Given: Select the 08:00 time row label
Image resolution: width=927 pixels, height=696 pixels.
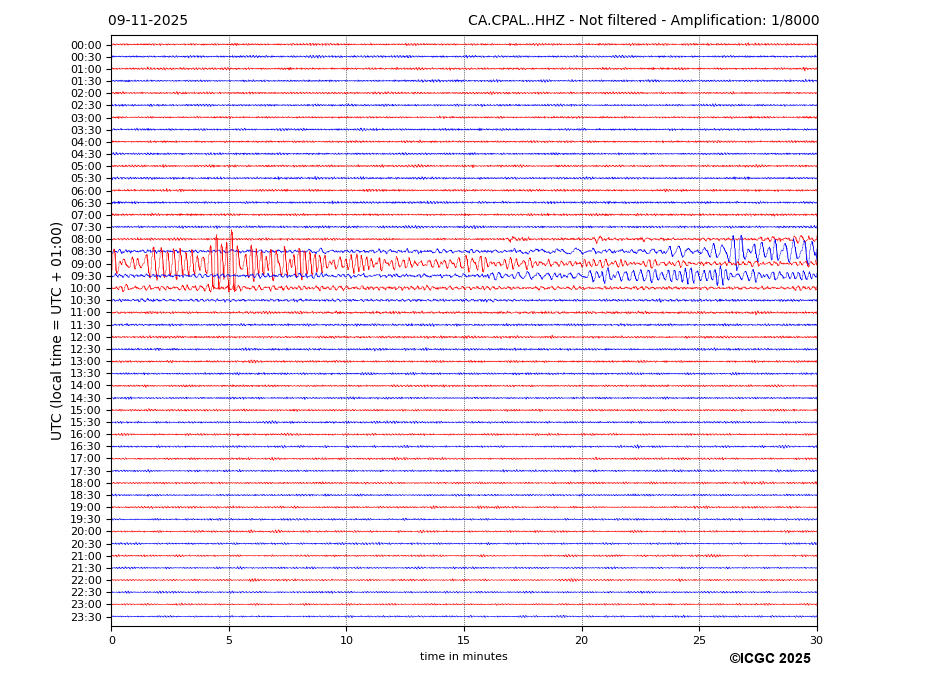Looking at the screenshot, I should pos(86,240).
